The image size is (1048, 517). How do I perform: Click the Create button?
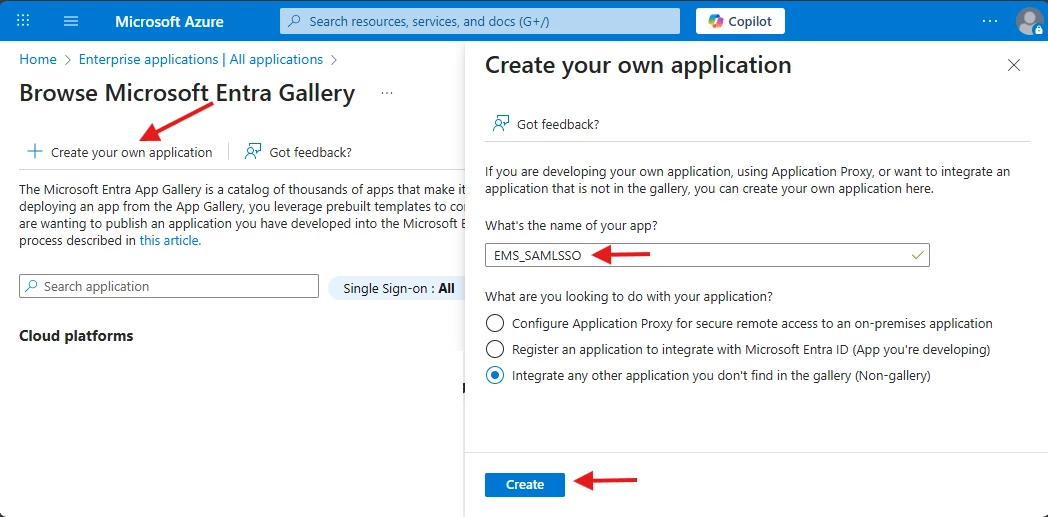(x=525, y=485)
